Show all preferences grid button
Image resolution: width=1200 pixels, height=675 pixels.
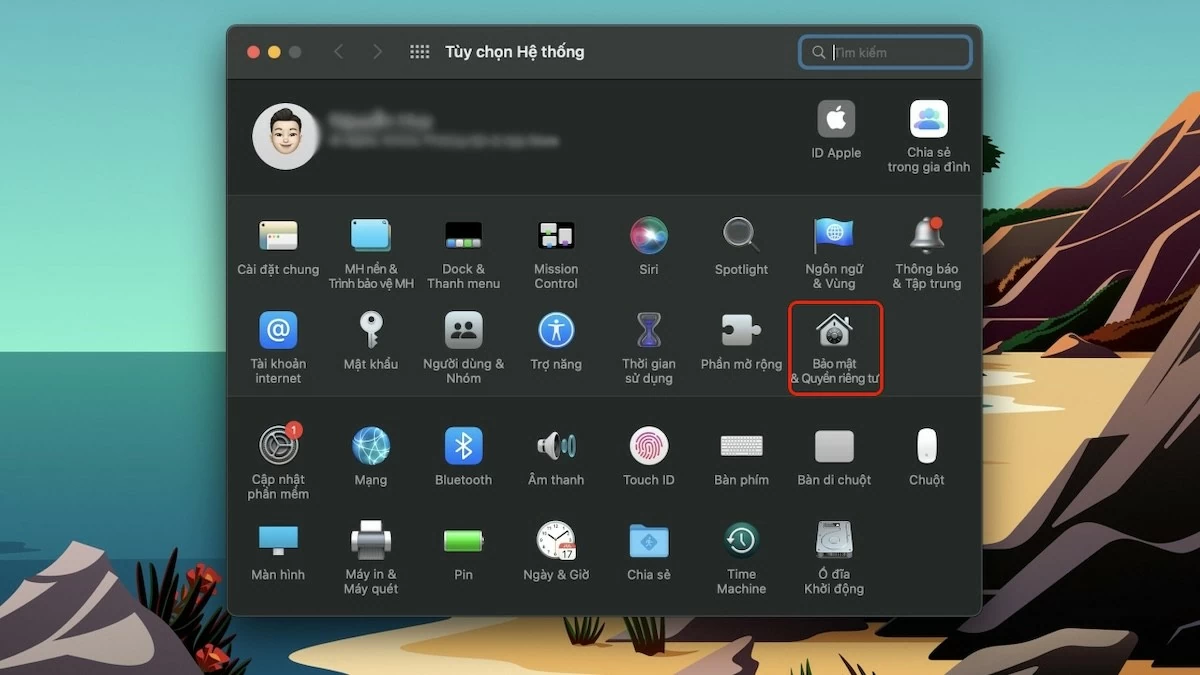click(420, 52)
